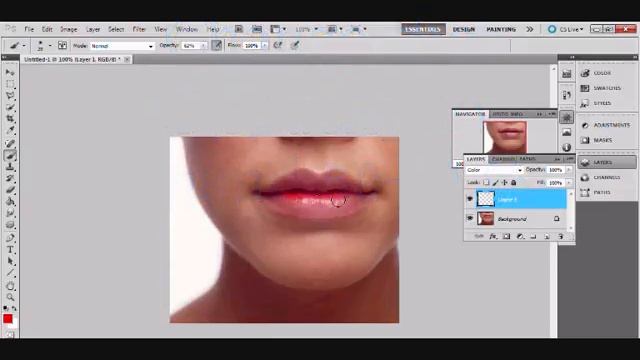The height and width of the screenshot is (360, 640).
Task: Select the Hand tool
Action: pos(10,286)
